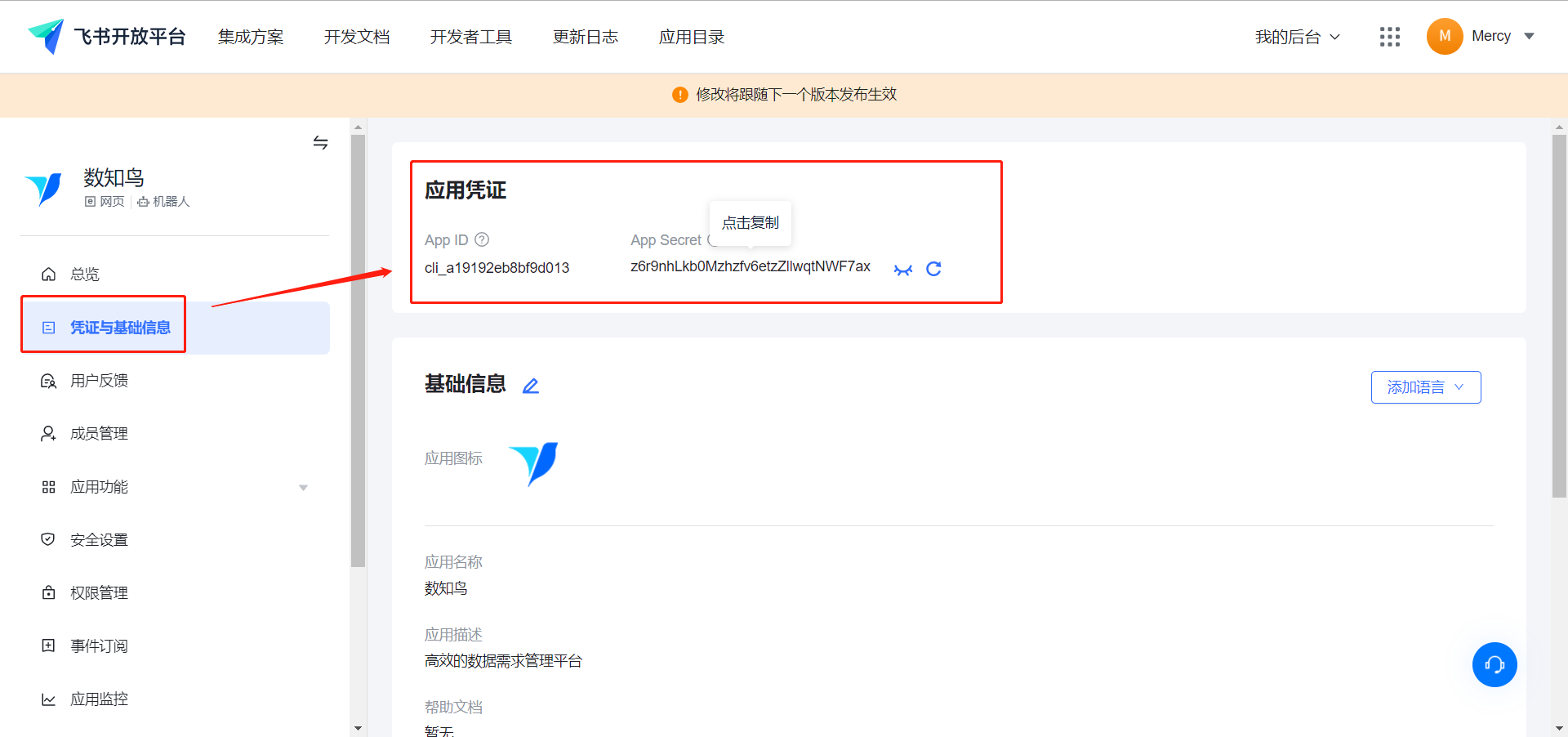Screen dimensions: 1568x737
Task: Click the 网页 tag under app name
Action: point(105,202)
